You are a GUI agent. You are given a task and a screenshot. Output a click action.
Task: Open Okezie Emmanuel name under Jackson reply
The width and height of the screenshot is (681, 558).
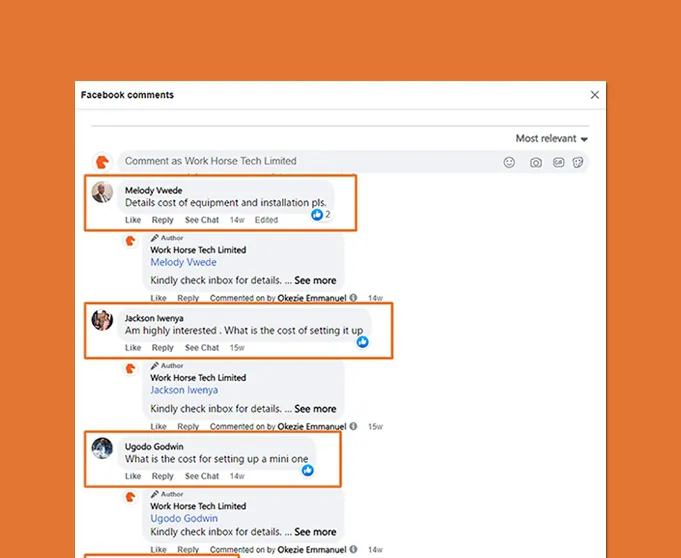click(x=312, y=426)
